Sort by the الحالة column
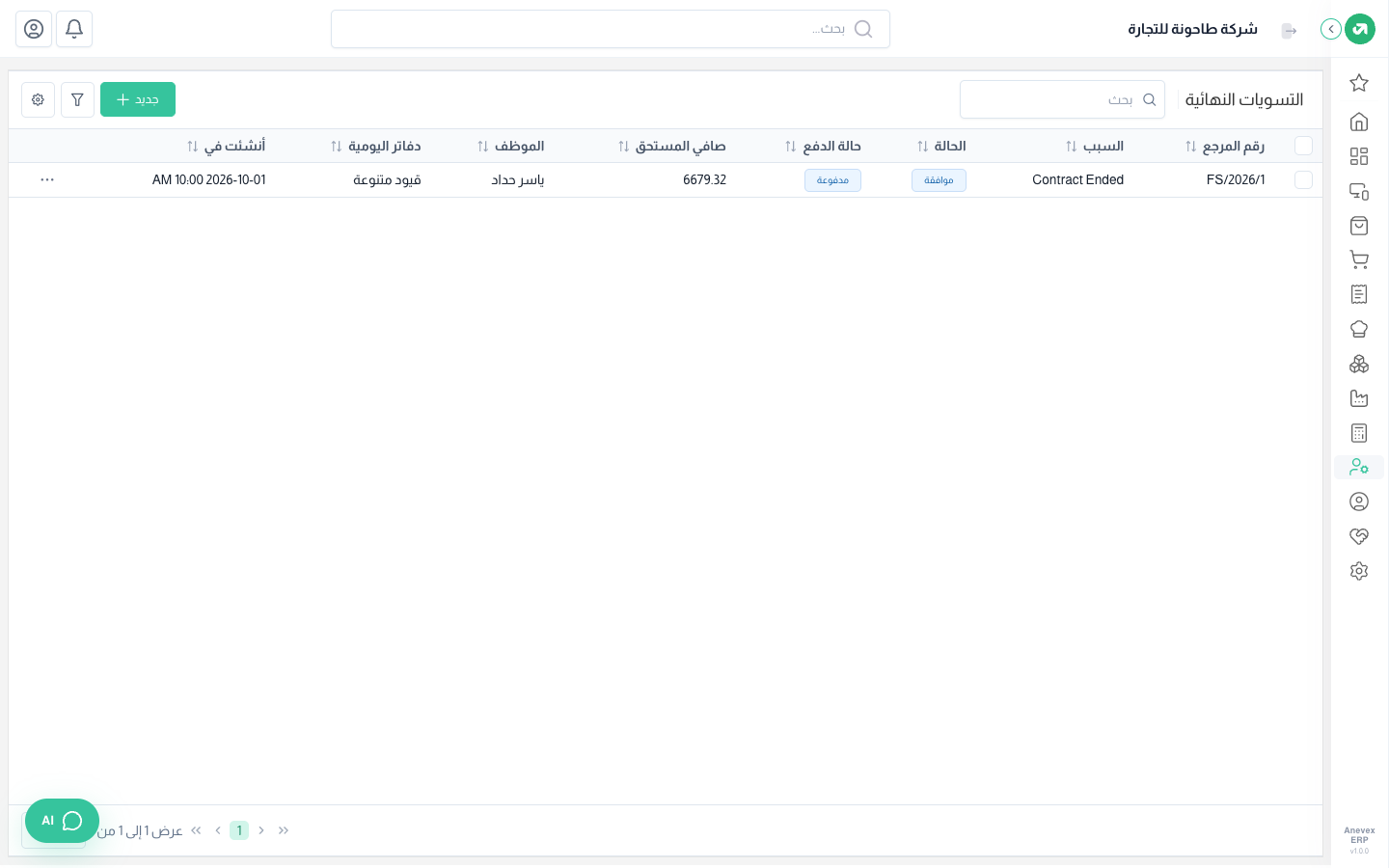 coord(941,147)
